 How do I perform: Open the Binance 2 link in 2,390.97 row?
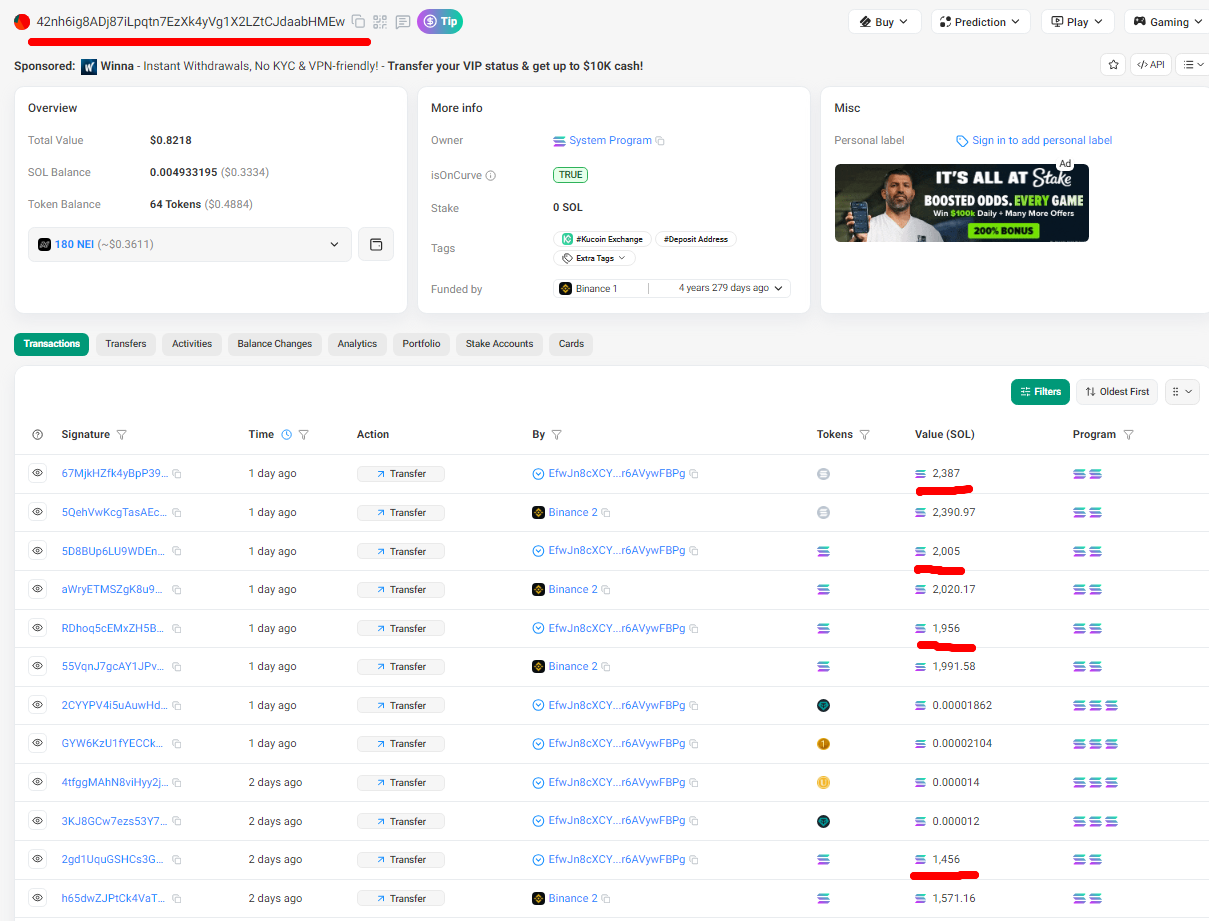tap(573, 512)
